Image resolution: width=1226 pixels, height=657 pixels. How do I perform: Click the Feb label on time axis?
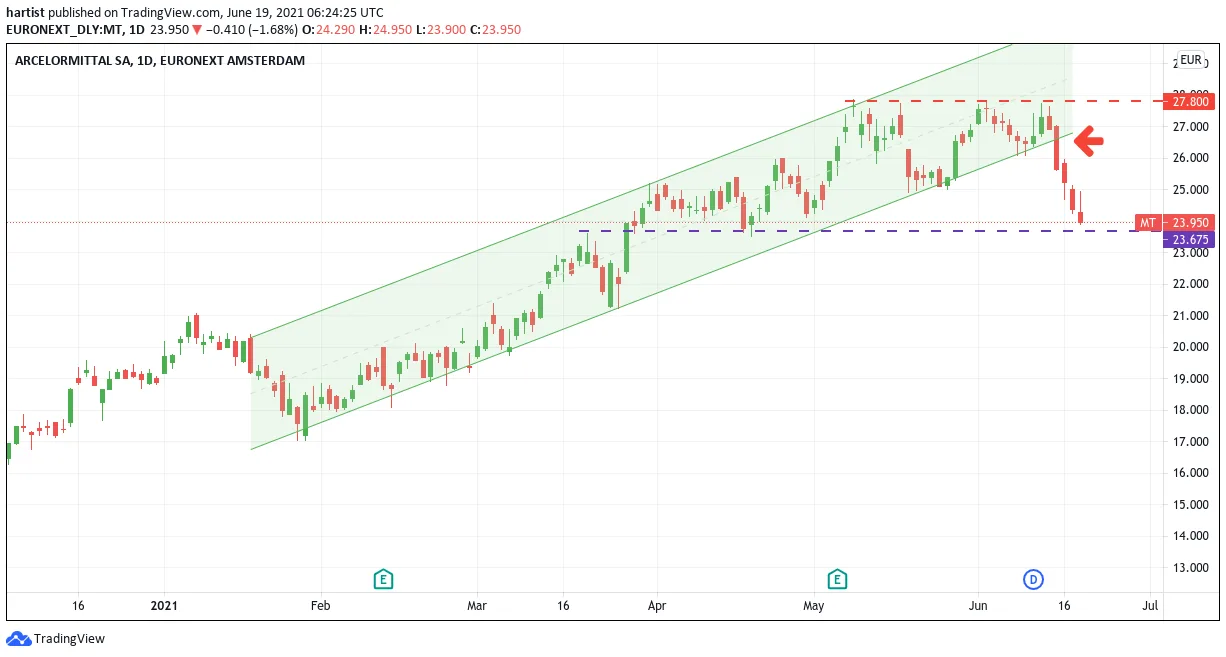click(320, 606)
